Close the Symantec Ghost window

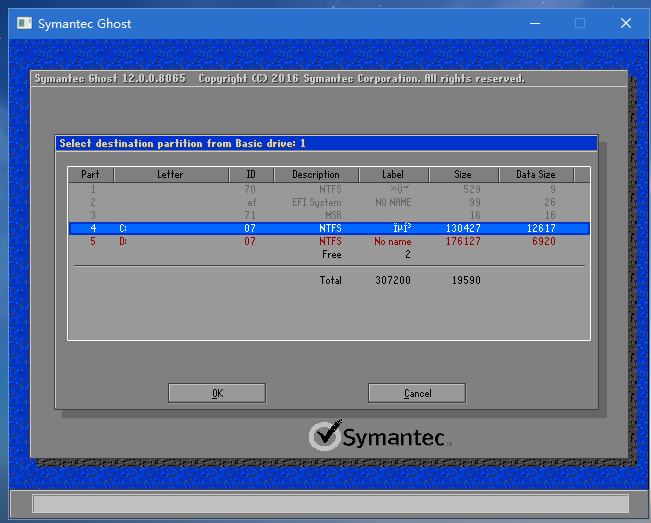pos(626,23)
